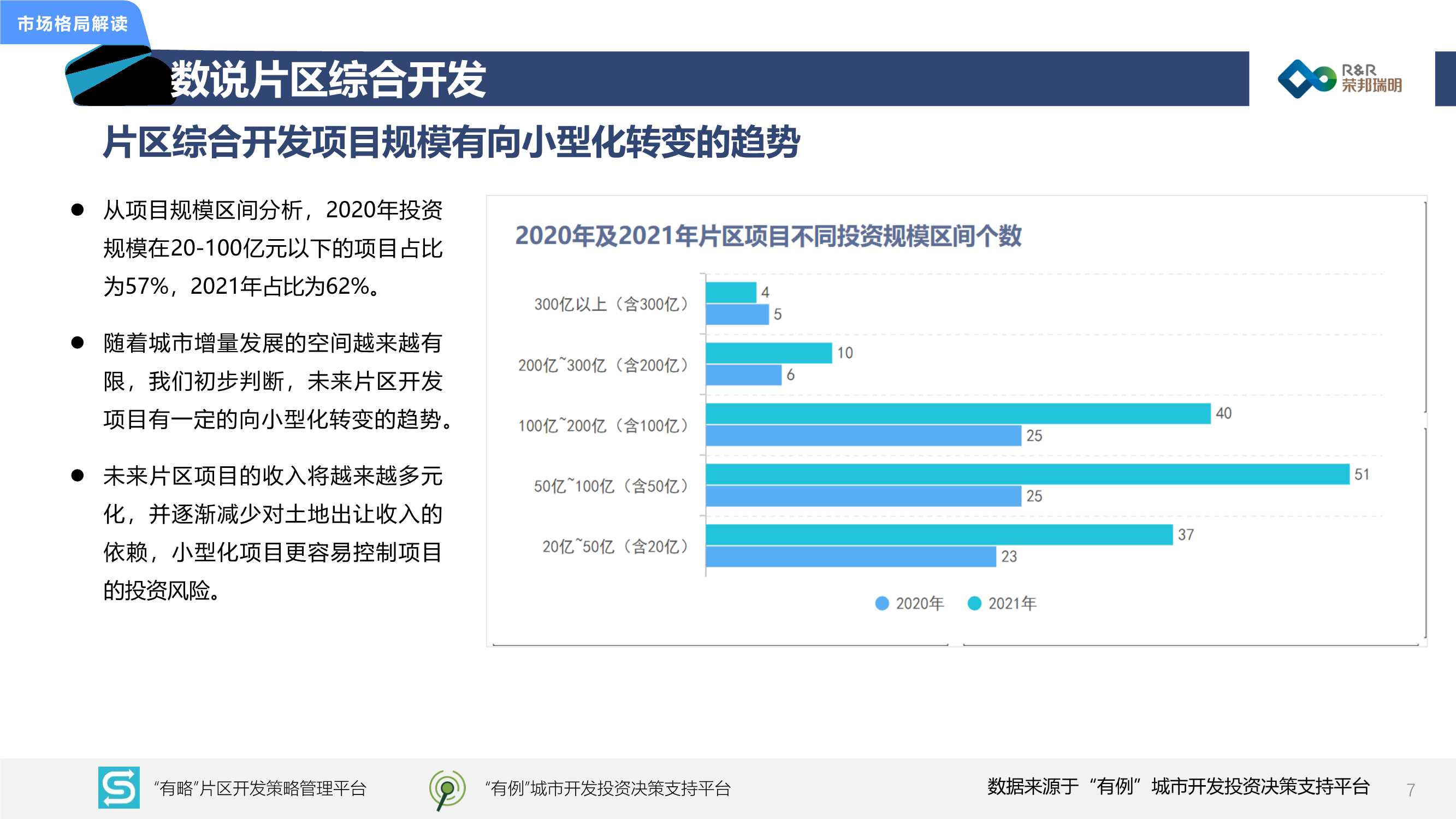Viewport: 1456px width, 819px height.
Task: Click the data label 40
Action: (1223, 413)
